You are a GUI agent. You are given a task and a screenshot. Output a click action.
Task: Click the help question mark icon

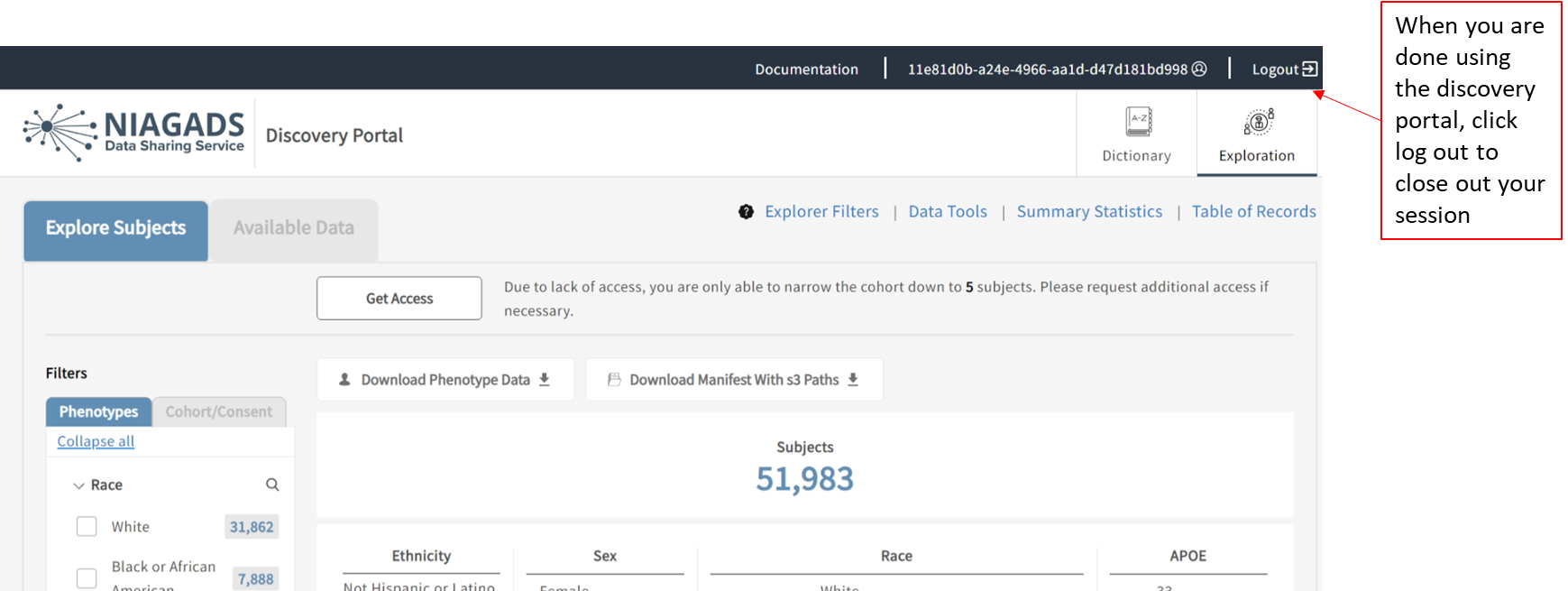tap(746, 212)
